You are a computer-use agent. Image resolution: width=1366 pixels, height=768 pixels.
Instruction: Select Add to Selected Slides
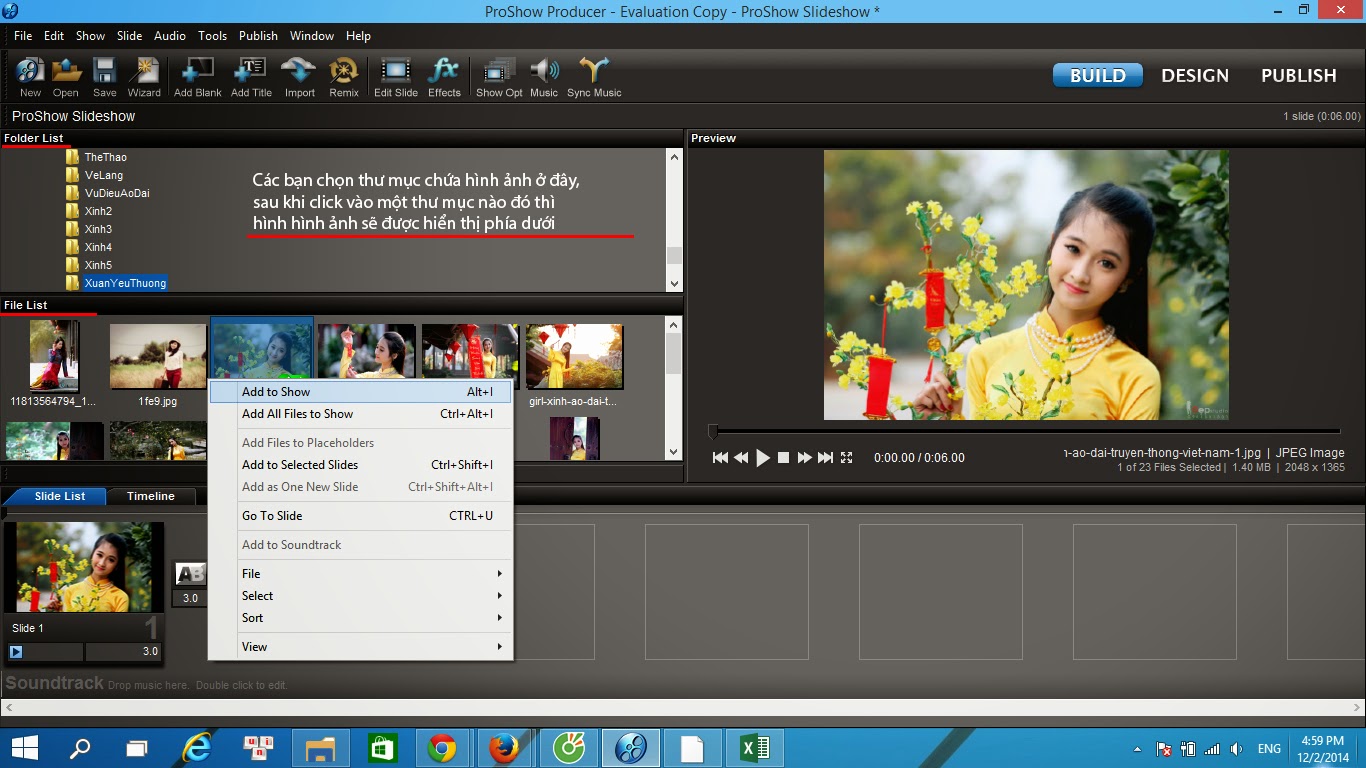(x=360, y=465)
